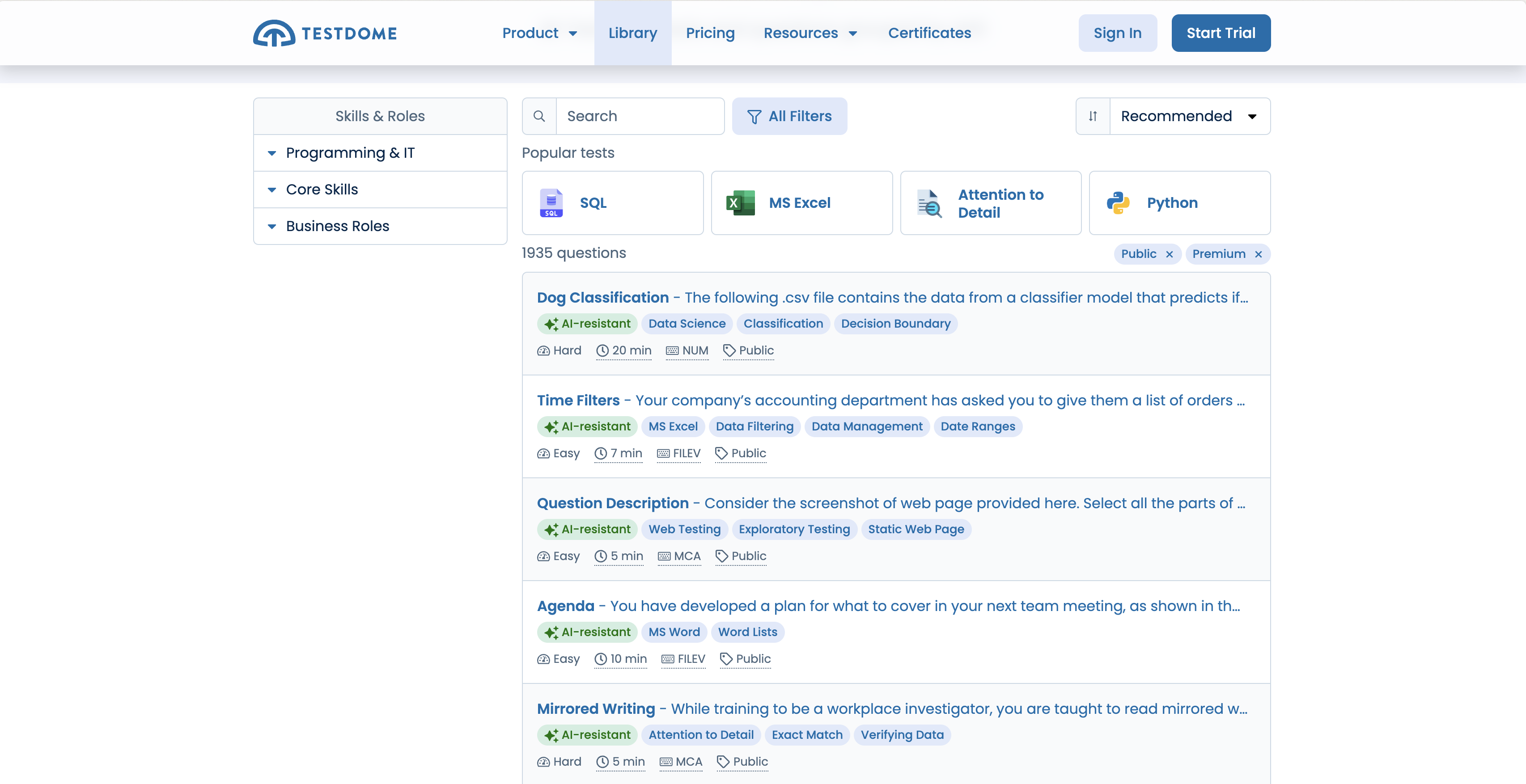This screenshot has width=1526, height=784.
Task: Select the Exploratory Testing tag
Action: (794, 529)
